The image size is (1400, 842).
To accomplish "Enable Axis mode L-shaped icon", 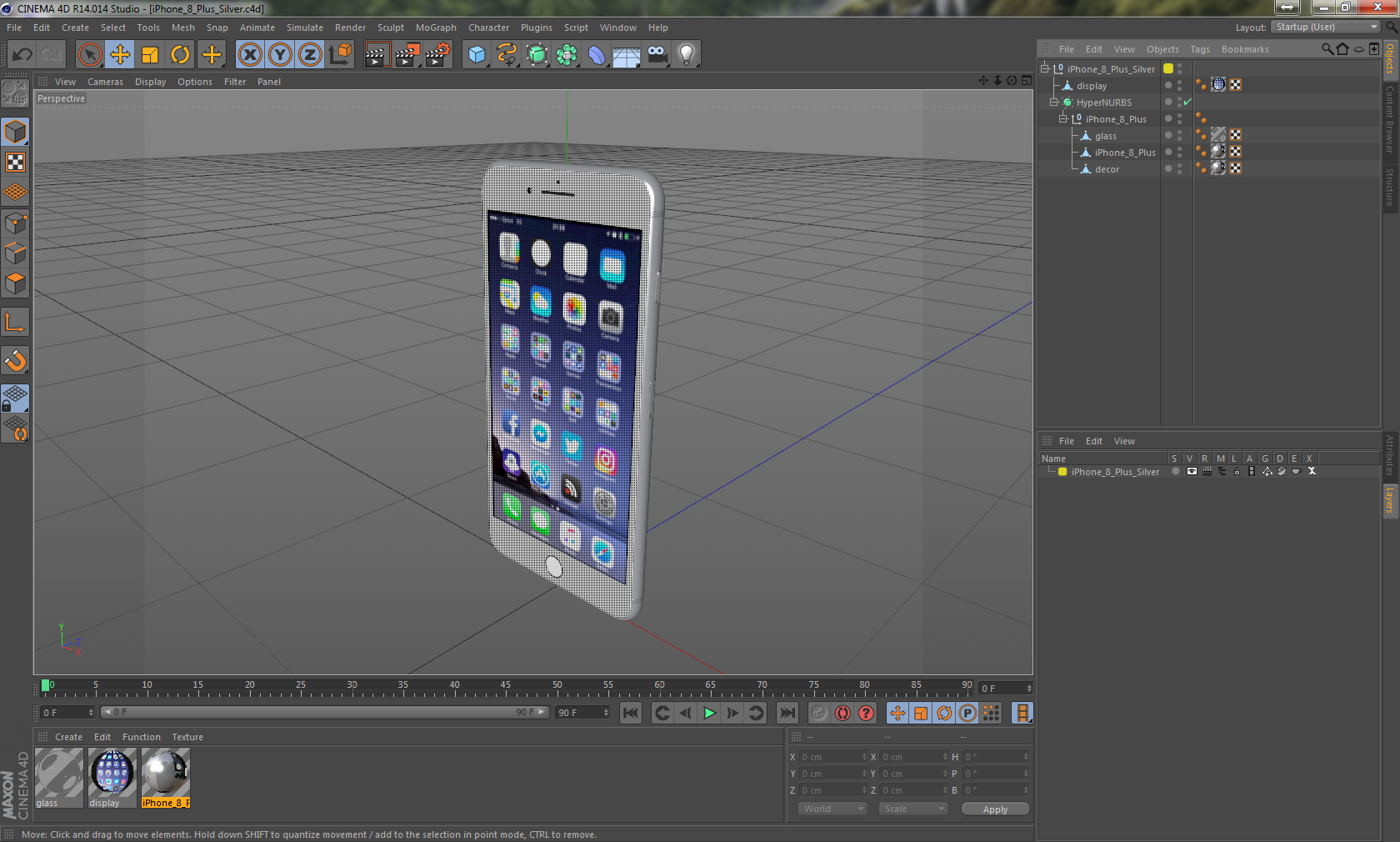I will coord(16,322).
